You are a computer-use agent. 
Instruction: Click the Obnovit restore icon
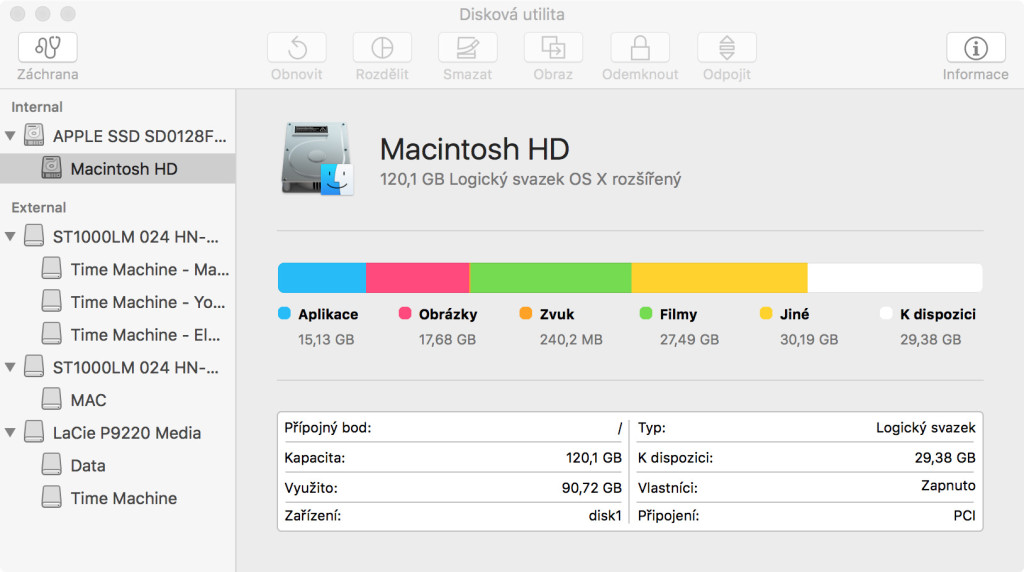click(296, 48)
